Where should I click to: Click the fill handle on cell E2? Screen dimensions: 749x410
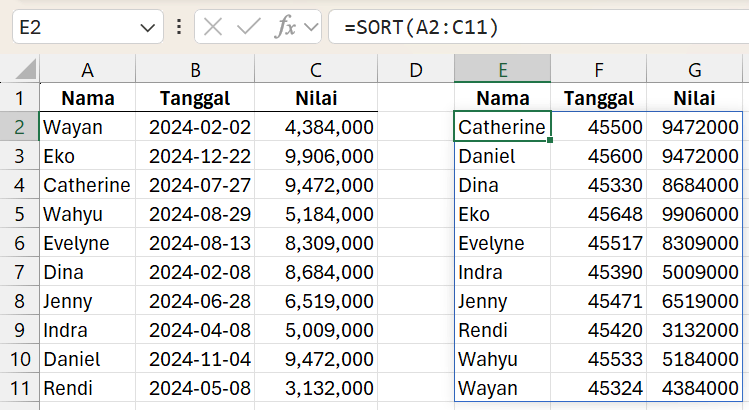click(x=550, y=140)
